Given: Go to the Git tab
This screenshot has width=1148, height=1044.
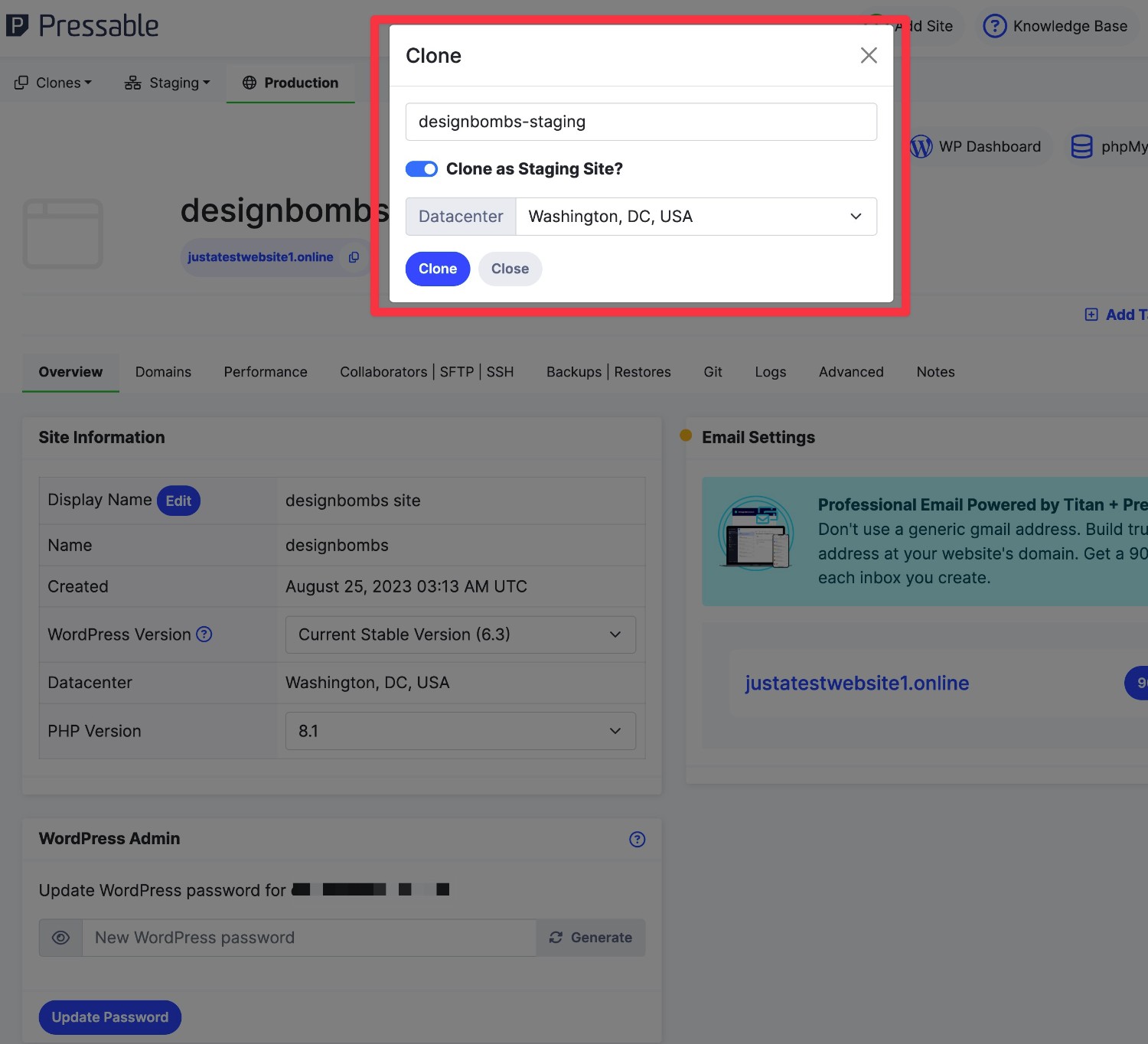Looking at the screenshot, I should pos(713,372).
